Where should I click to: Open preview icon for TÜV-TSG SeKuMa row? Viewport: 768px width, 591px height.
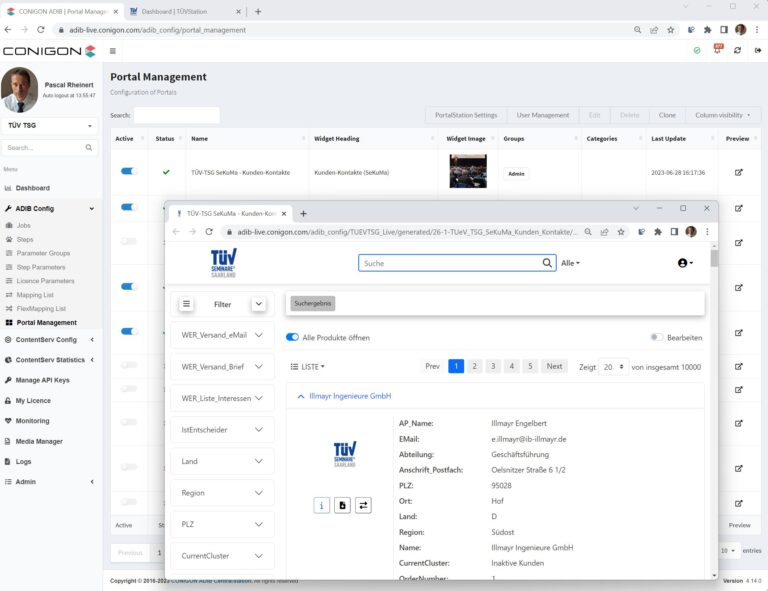(x=739, y=172)
